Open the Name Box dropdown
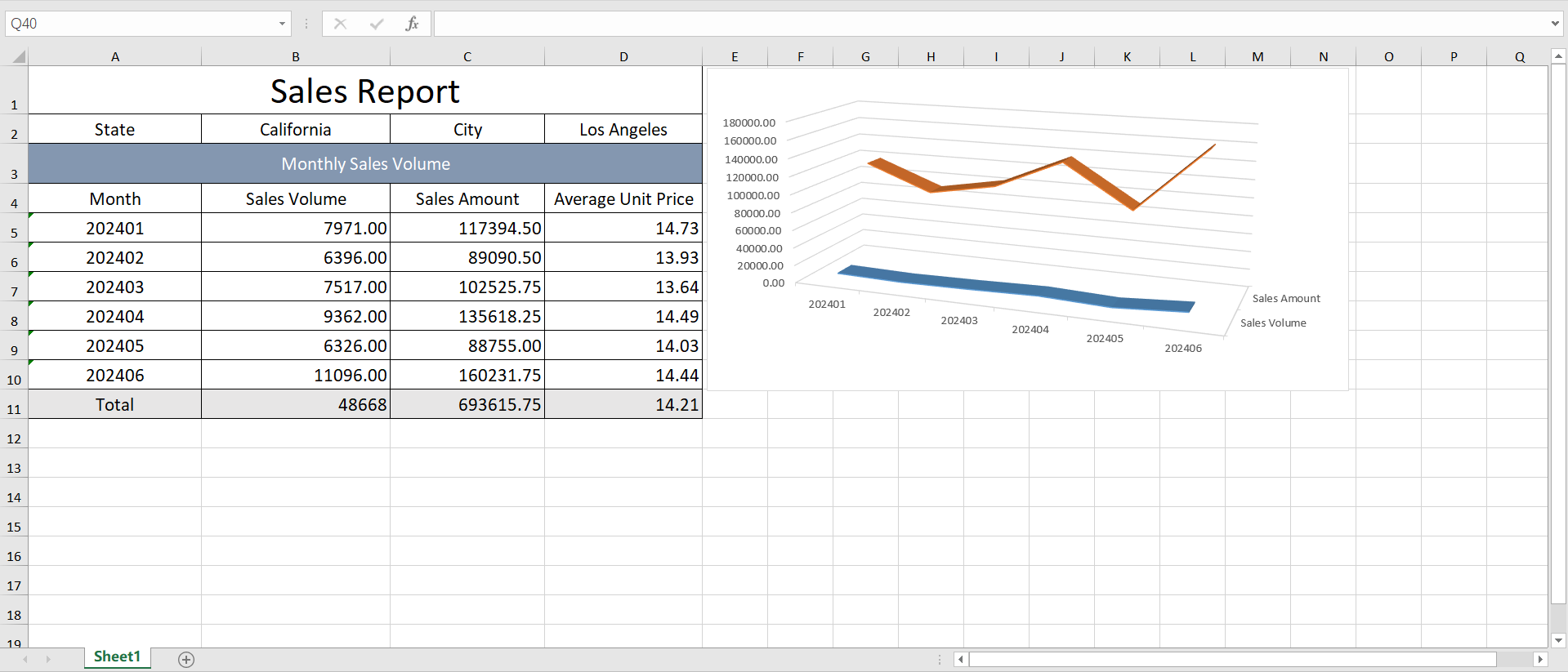Screen dimensions: 1568x672 click(x=282, y=24)
